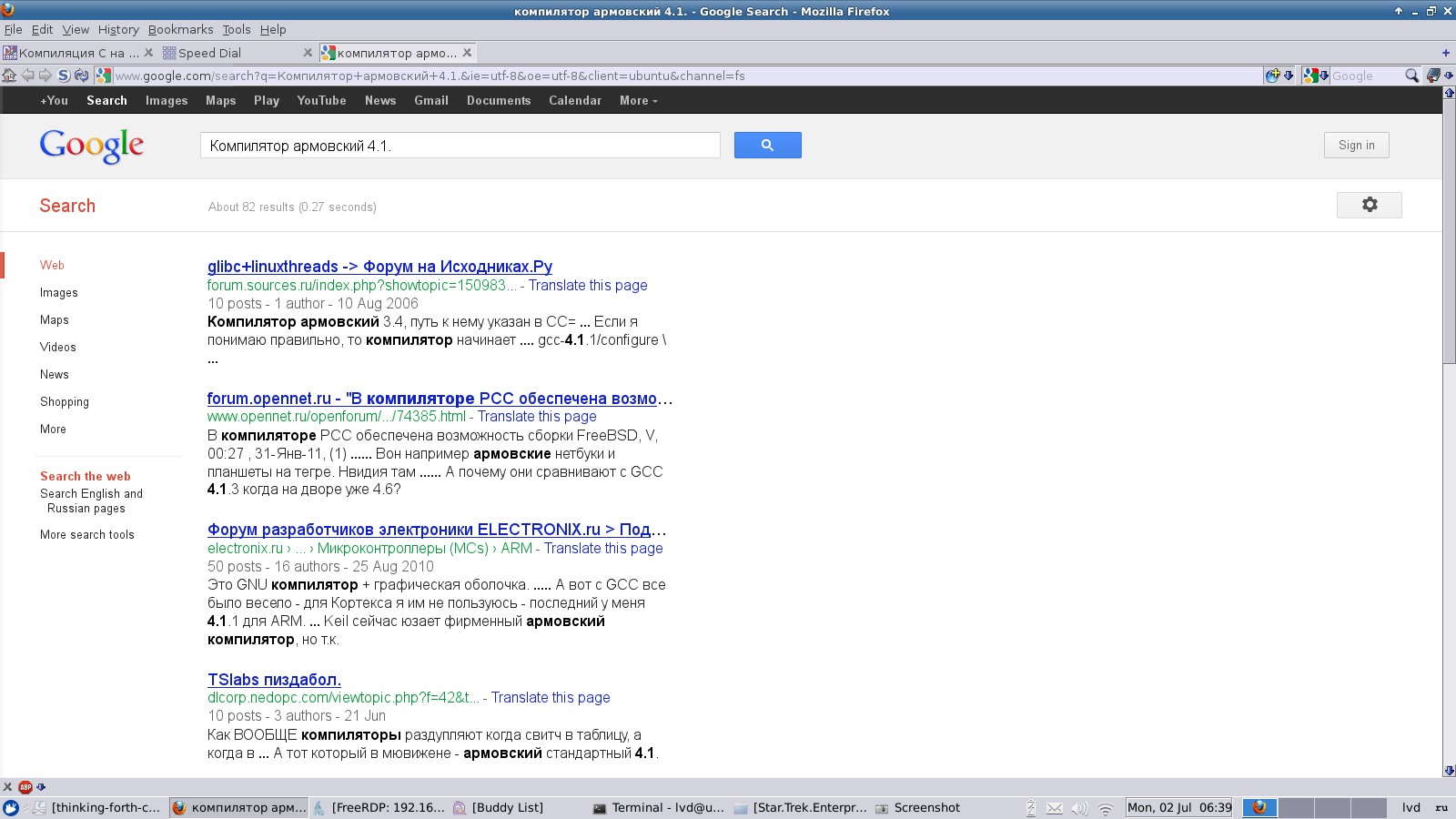Click the reload page icon

81,76
